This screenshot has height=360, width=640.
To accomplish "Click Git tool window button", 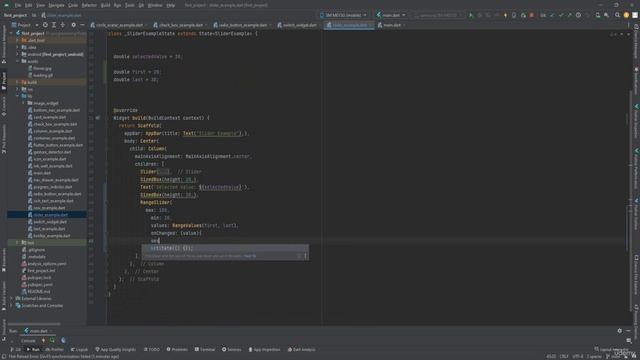I will click(16, 349).
